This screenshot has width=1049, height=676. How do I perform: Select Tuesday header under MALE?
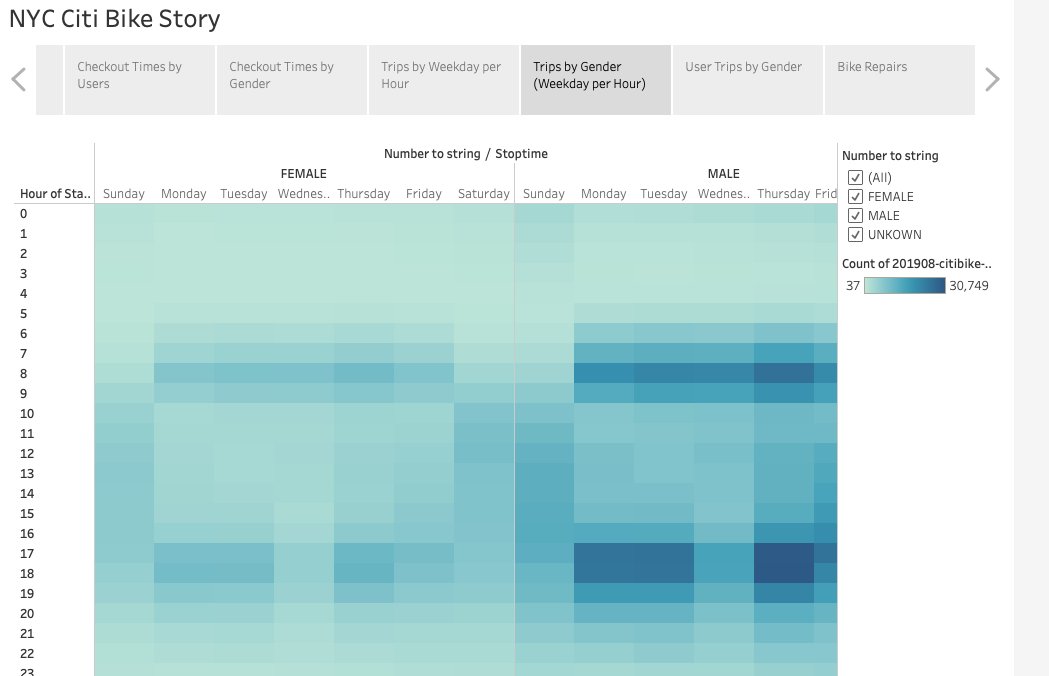click(664, 194)
